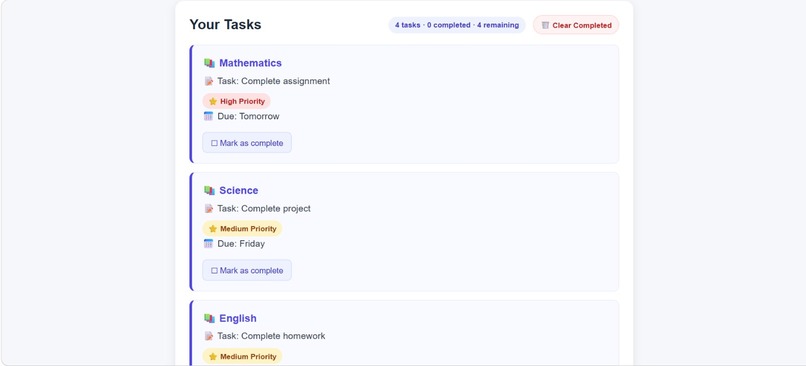Mark the Mathematics task as complete
This screenshot has width=806, height=366.
coord(247,143)
